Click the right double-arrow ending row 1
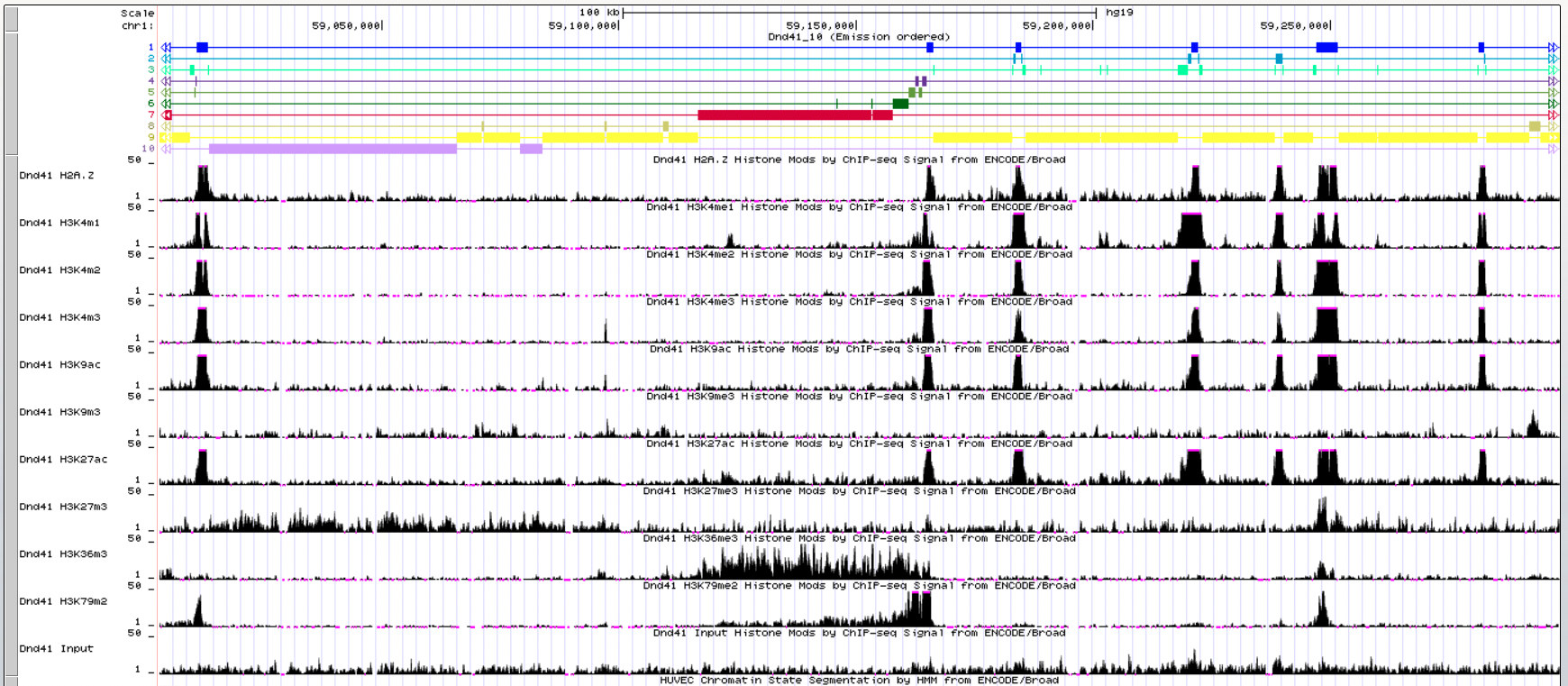1568x686 pixels. coord(1553,47)
